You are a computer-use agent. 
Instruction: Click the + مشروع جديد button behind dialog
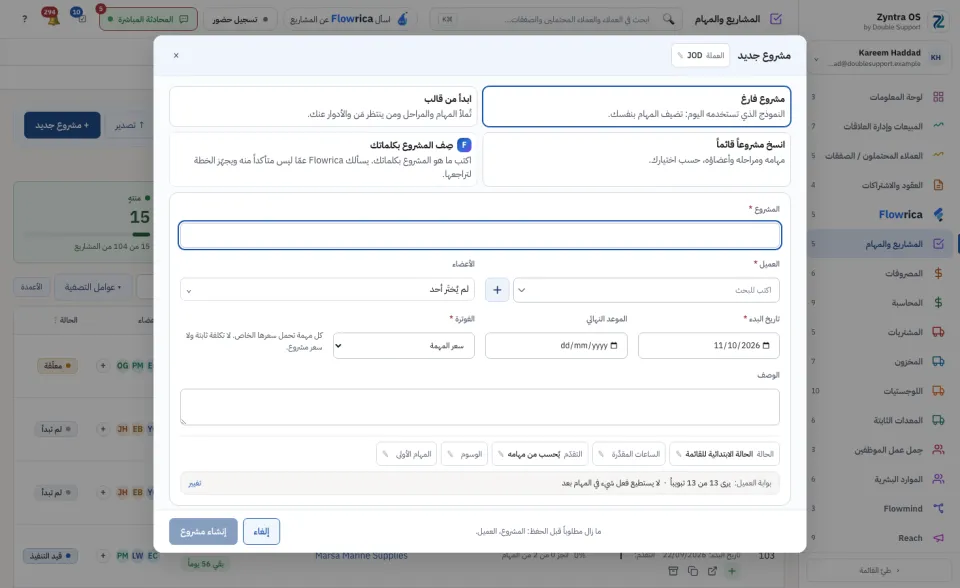pyautogui.click(x=62, y=125)
